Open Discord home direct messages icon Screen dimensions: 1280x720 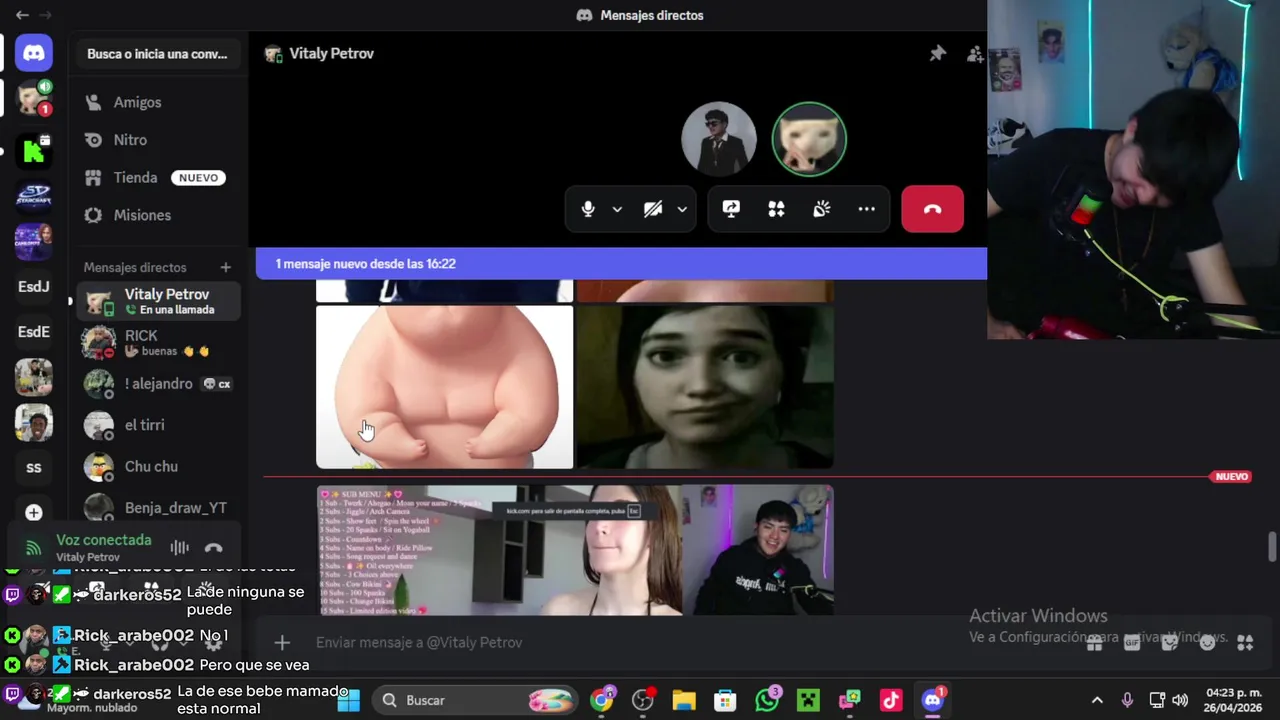click(x=34, y=53)
